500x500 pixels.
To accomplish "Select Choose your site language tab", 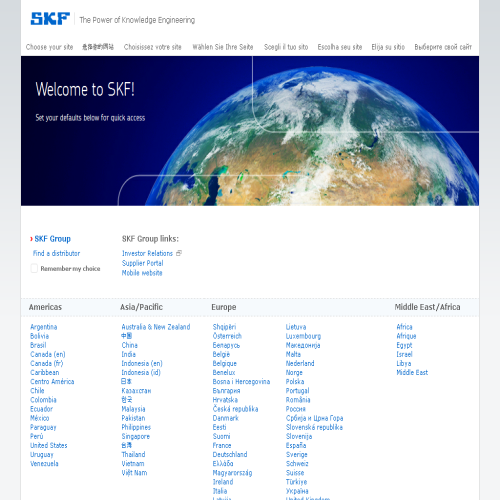I will 49,47.
